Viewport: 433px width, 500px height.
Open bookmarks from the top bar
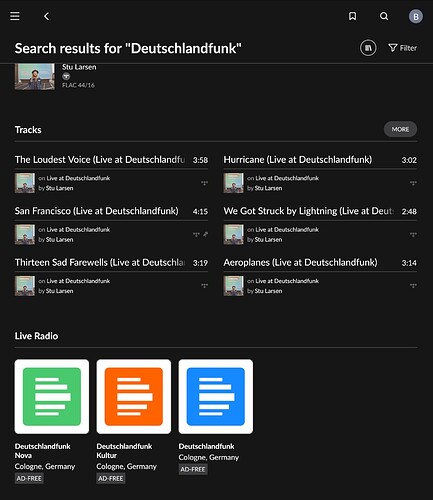pos(352,16)
